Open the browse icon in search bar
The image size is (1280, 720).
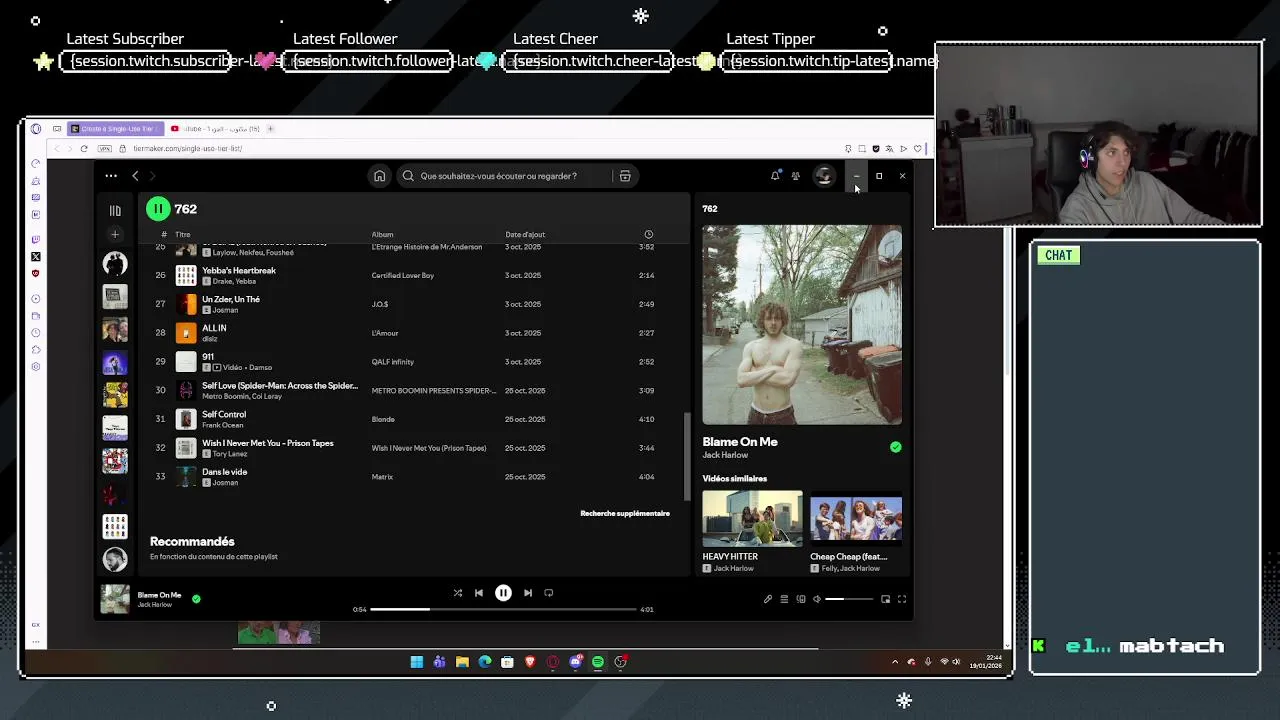pyautogui.click(x=625, y=176)
